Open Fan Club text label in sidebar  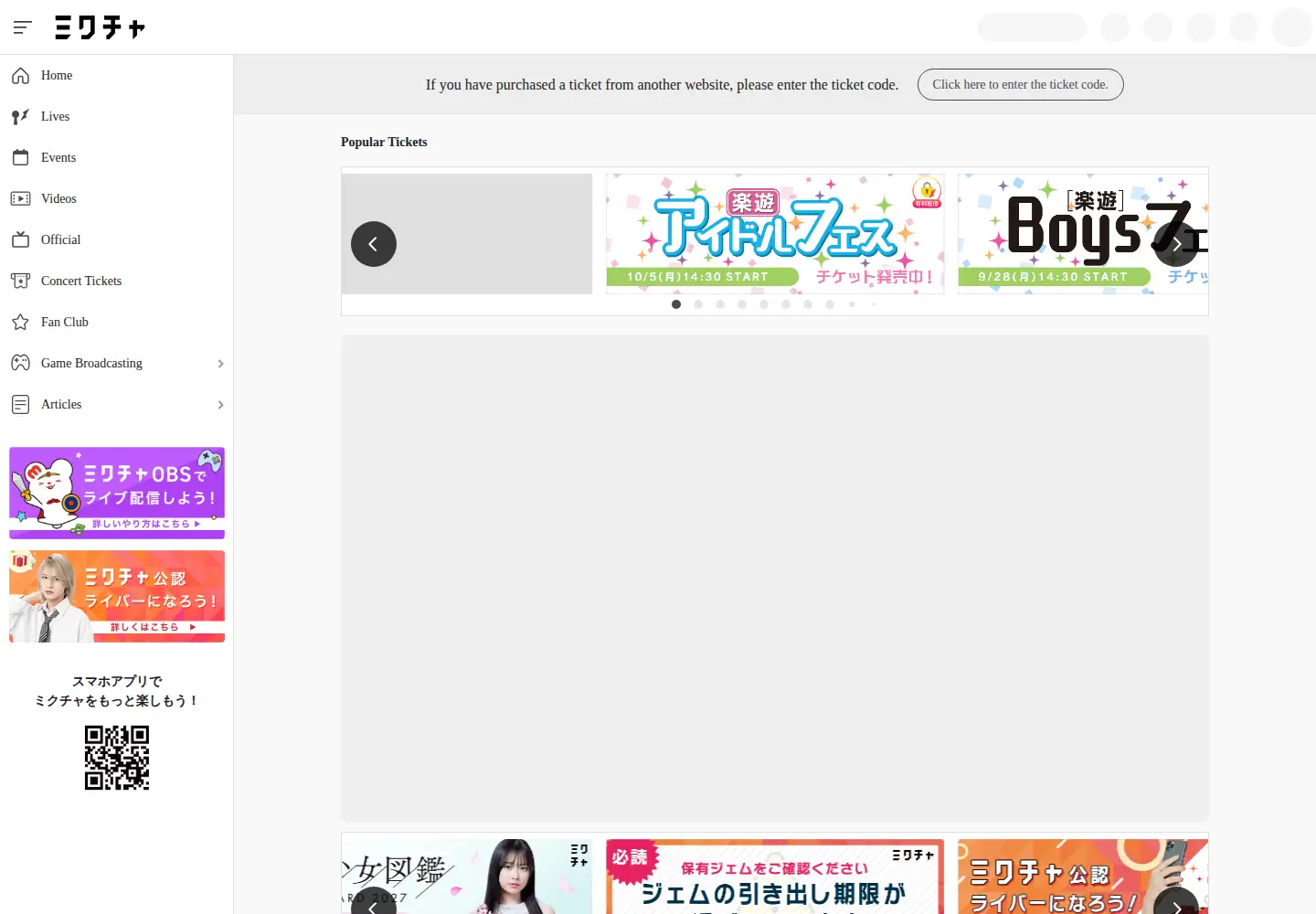click(65, 323)
